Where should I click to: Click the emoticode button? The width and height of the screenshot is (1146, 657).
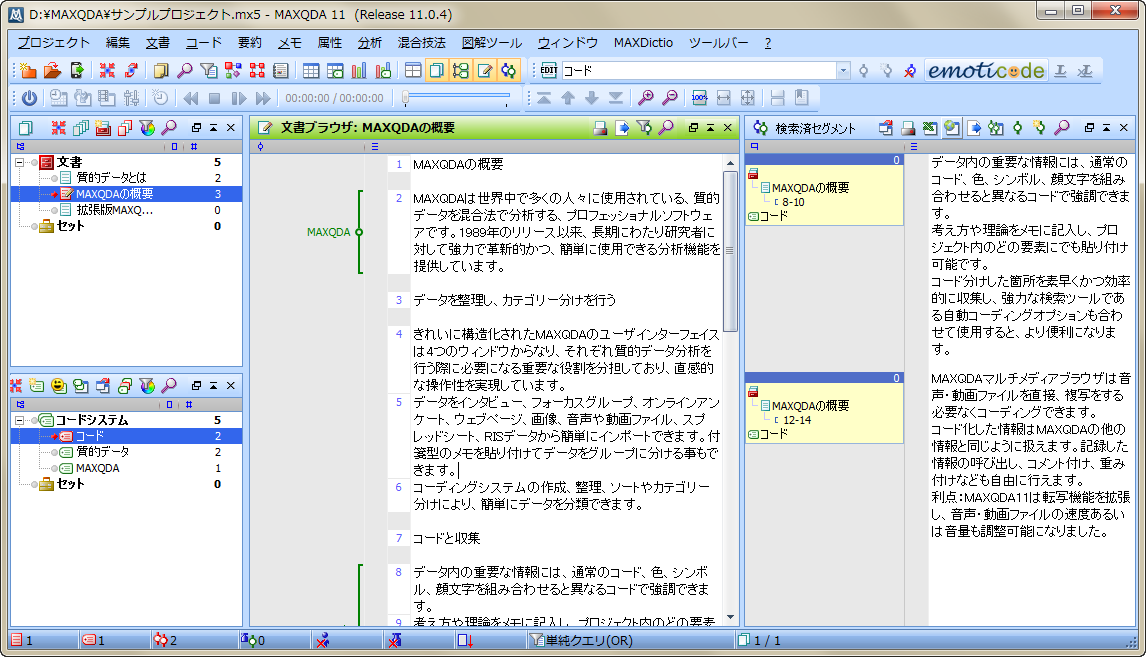pos(986,70)
